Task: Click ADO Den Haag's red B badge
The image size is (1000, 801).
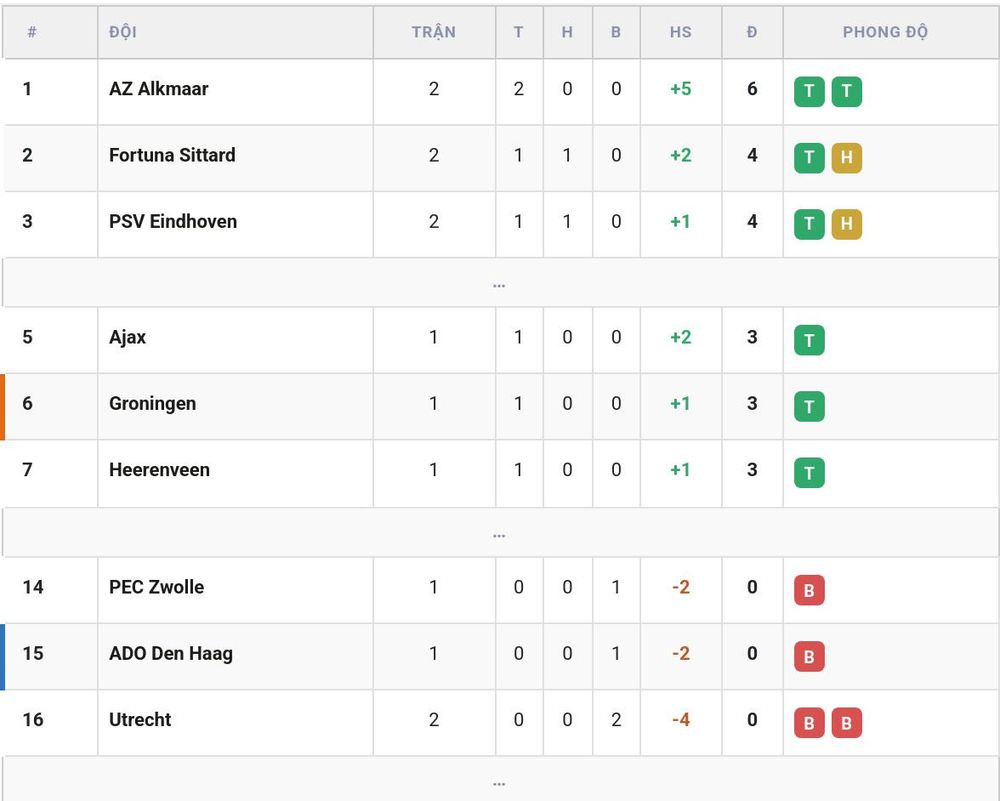Action: coord(809,656)
